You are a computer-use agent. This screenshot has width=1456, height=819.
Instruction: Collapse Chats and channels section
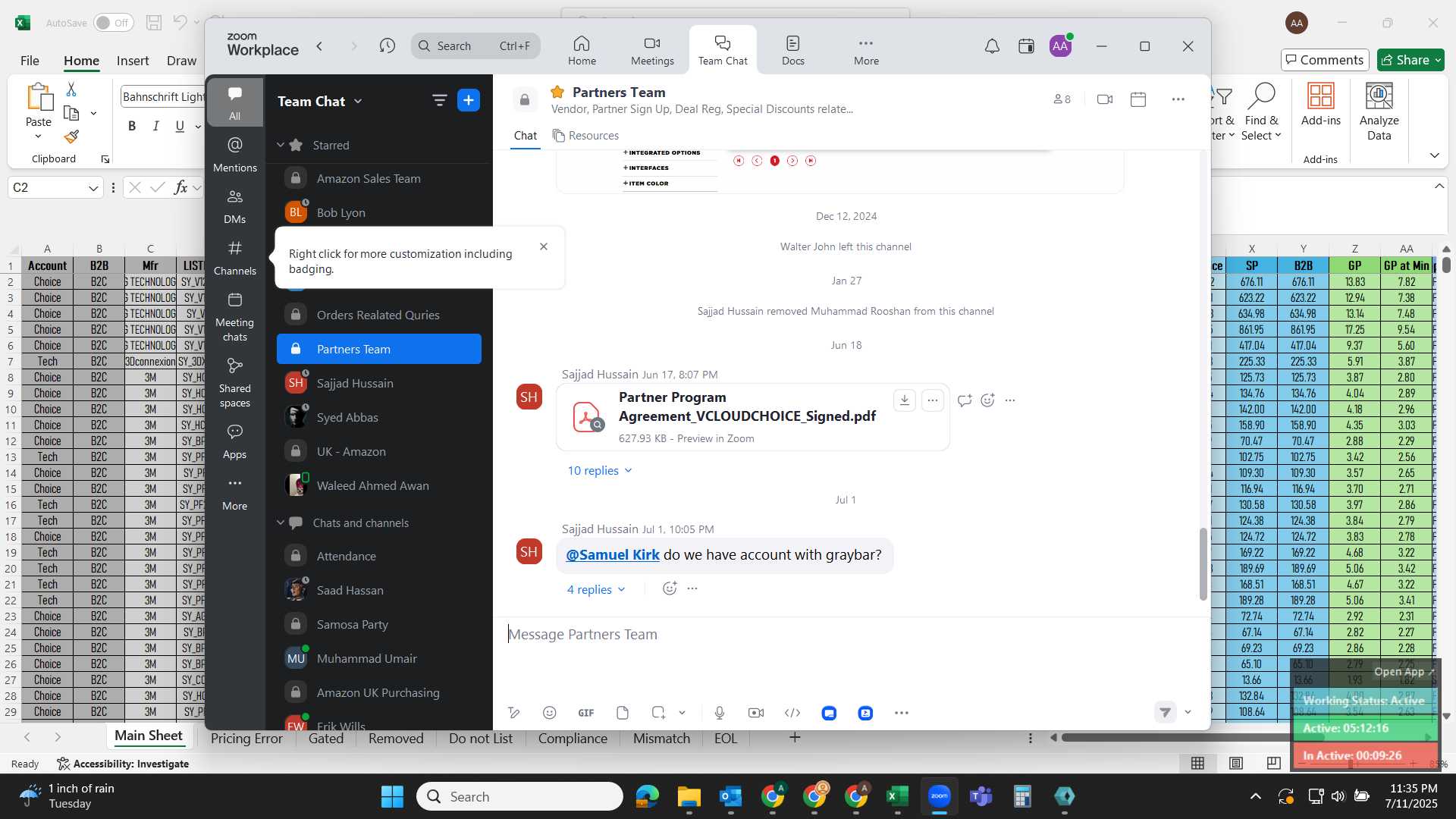pos(280,522)
